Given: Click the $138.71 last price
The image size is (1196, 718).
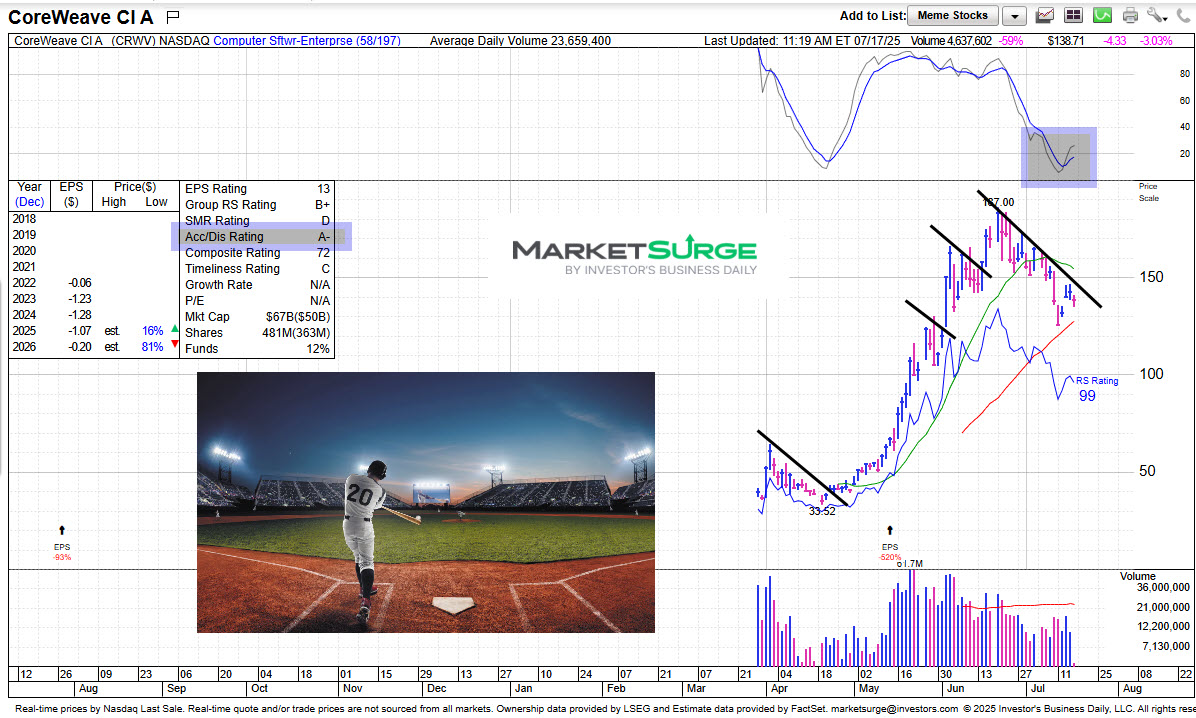Looking at the screenshot, I should (1065, 40).
